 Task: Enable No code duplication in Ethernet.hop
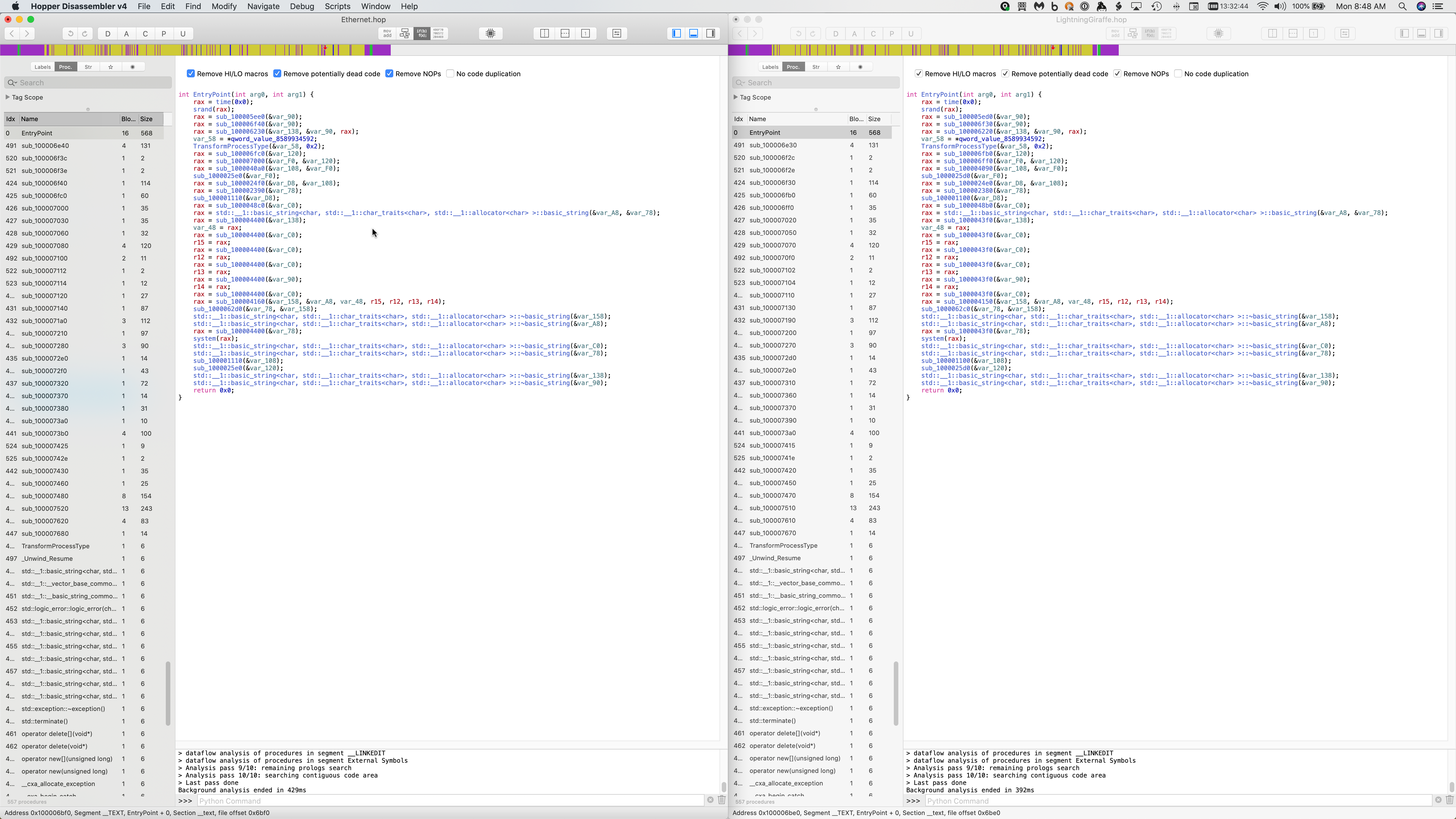point(450,73)
